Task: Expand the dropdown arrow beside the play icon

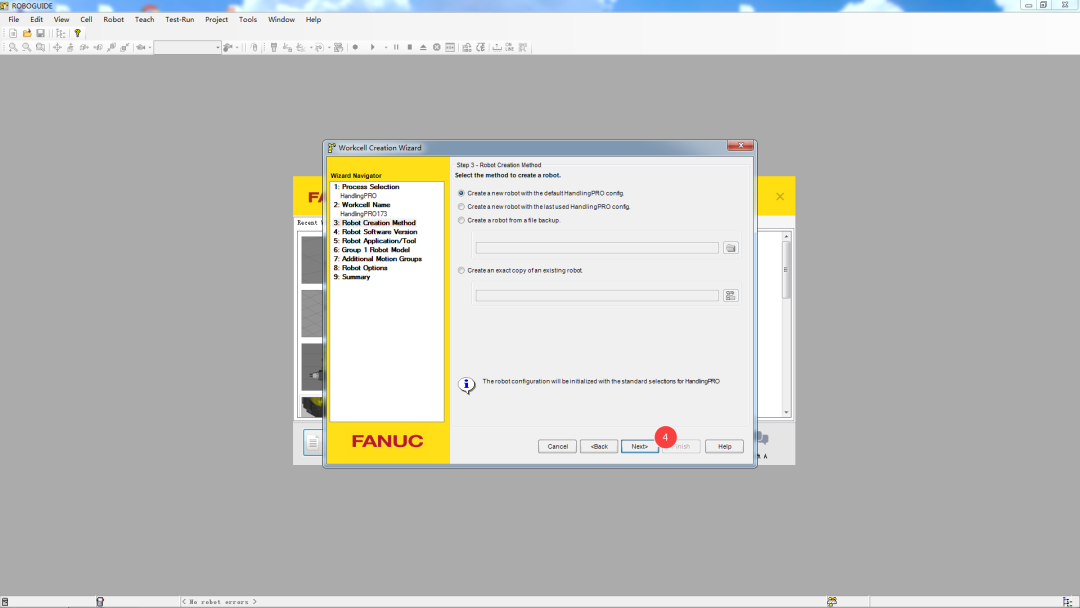Action: point(386,48)
